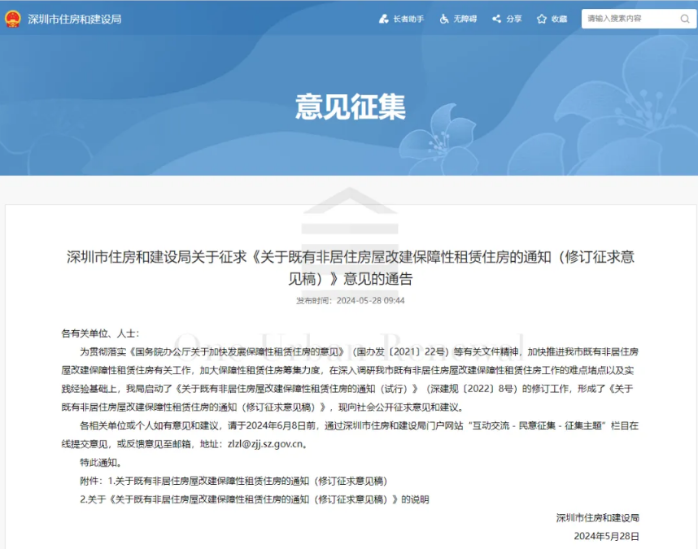Click the 发布时间 2024-05-28 timestamp

tap(349, 300)
